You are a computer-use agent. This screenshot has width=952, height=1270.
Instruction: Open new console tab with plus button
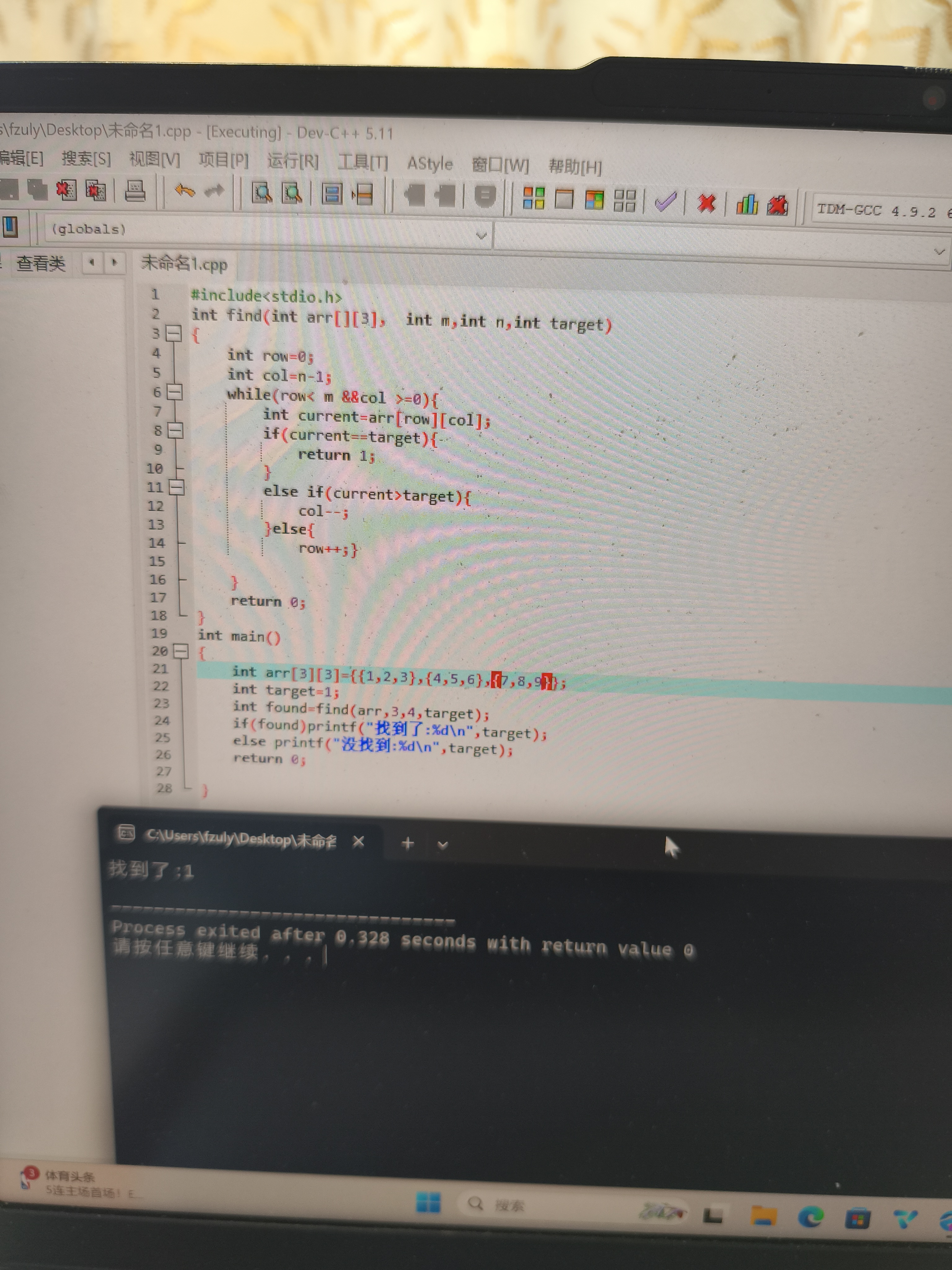[408, 843]
